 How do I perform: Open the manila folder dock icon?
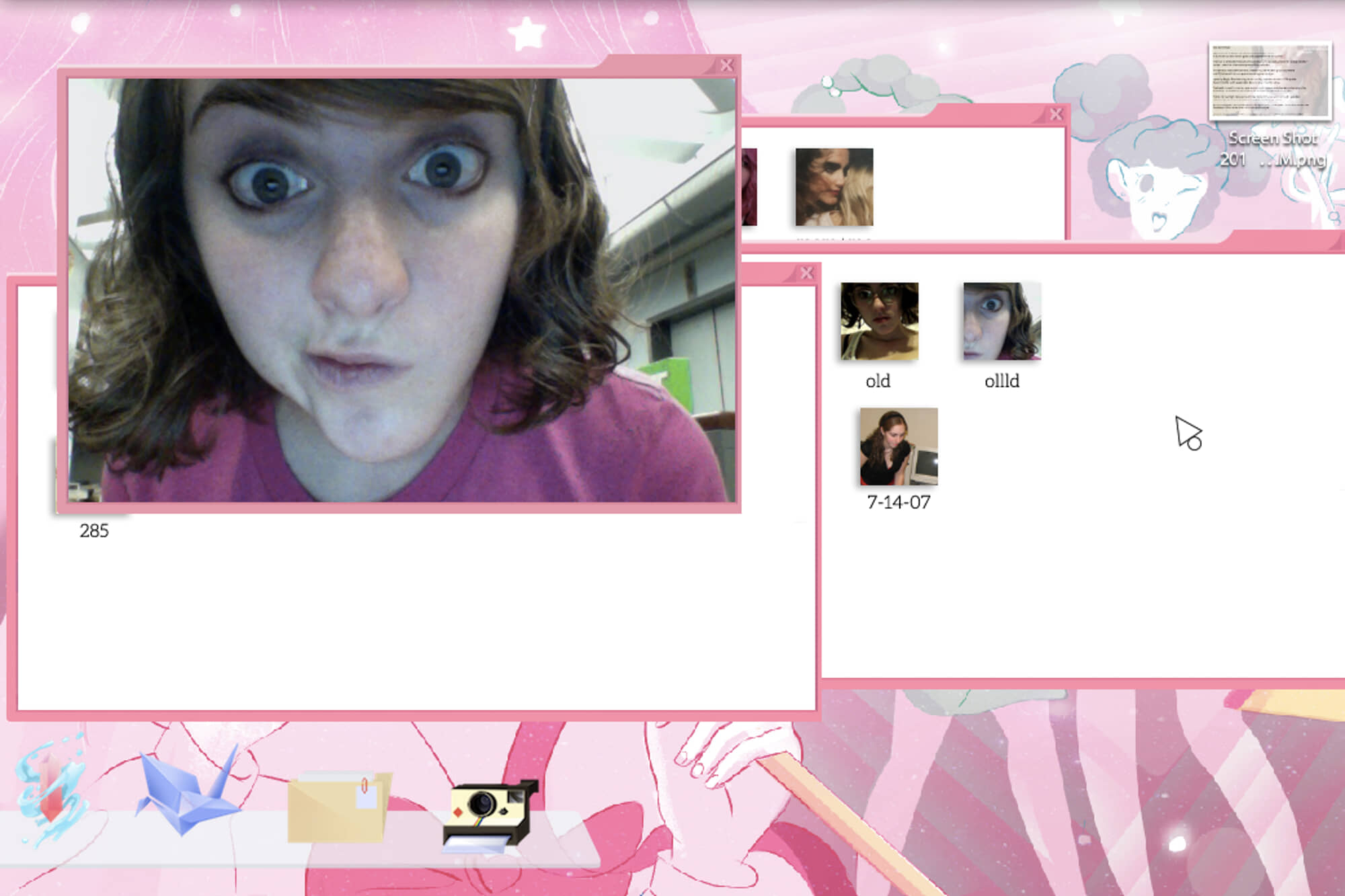[x=339, y=807]
